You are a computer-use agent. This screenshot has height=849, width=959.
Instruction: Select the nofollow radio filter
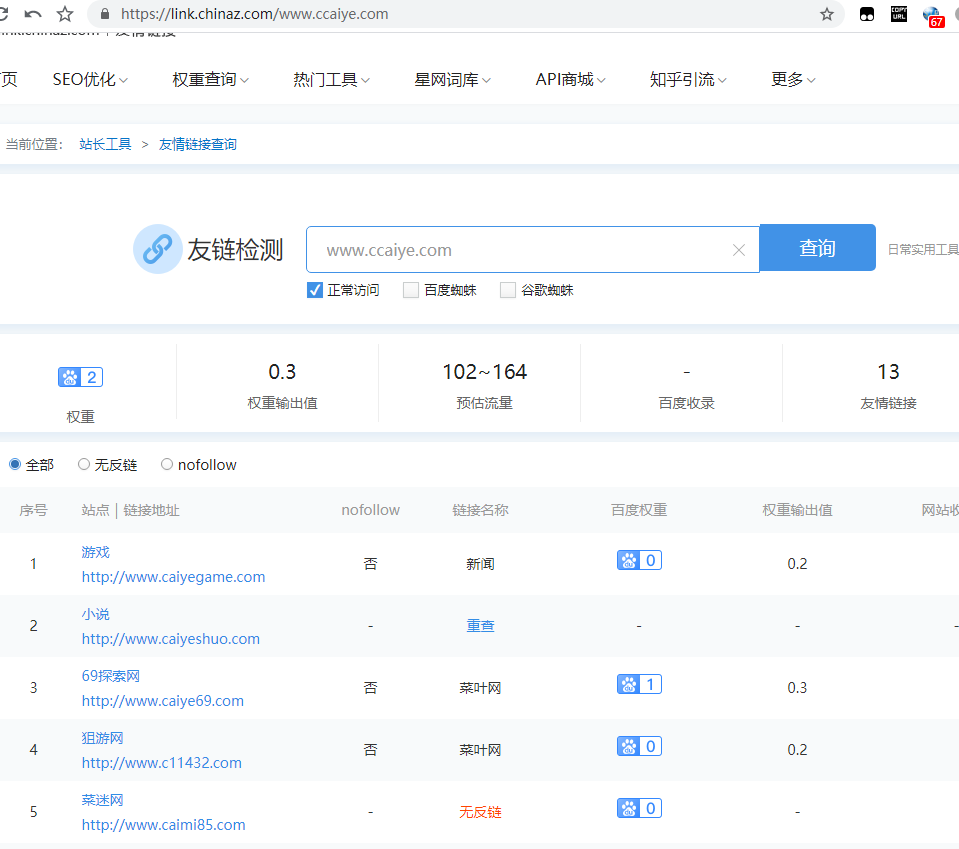coord(167,464)
